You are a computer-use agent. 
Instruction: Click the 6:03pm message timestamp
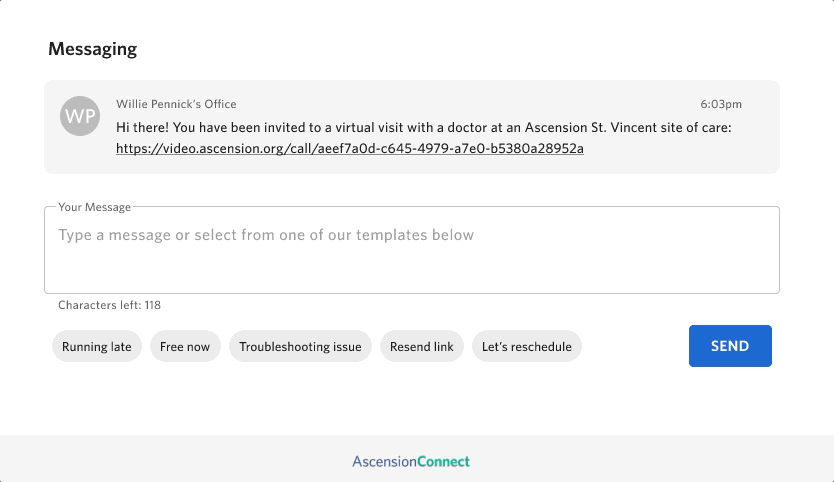pyautogui.click(x=721, y=104)
